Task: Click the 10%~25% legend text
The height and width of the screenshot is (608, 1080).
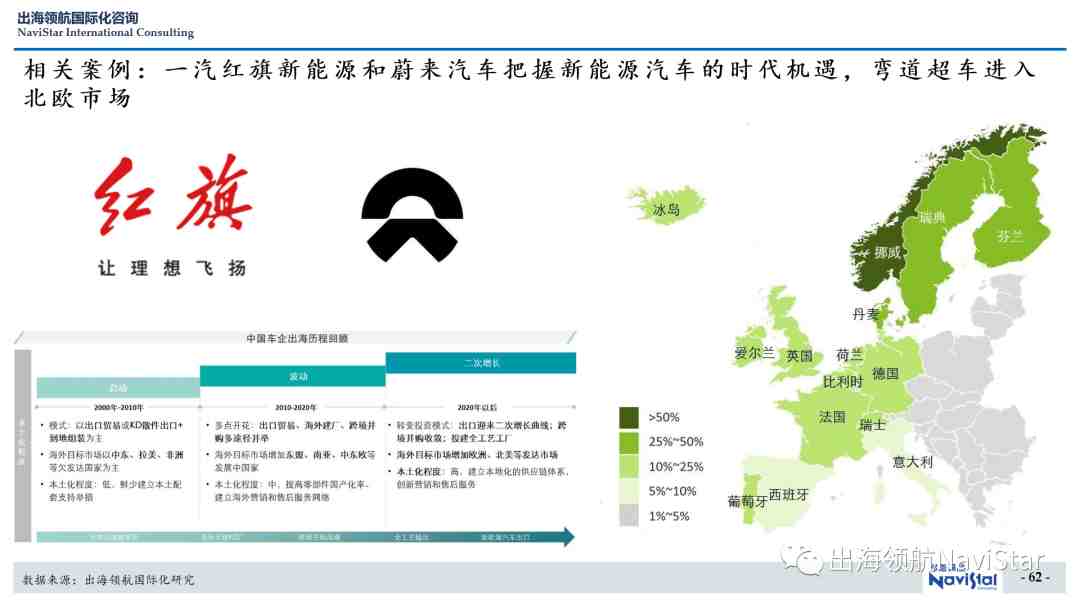Action: pyautogui.click(x=676, y=467)
